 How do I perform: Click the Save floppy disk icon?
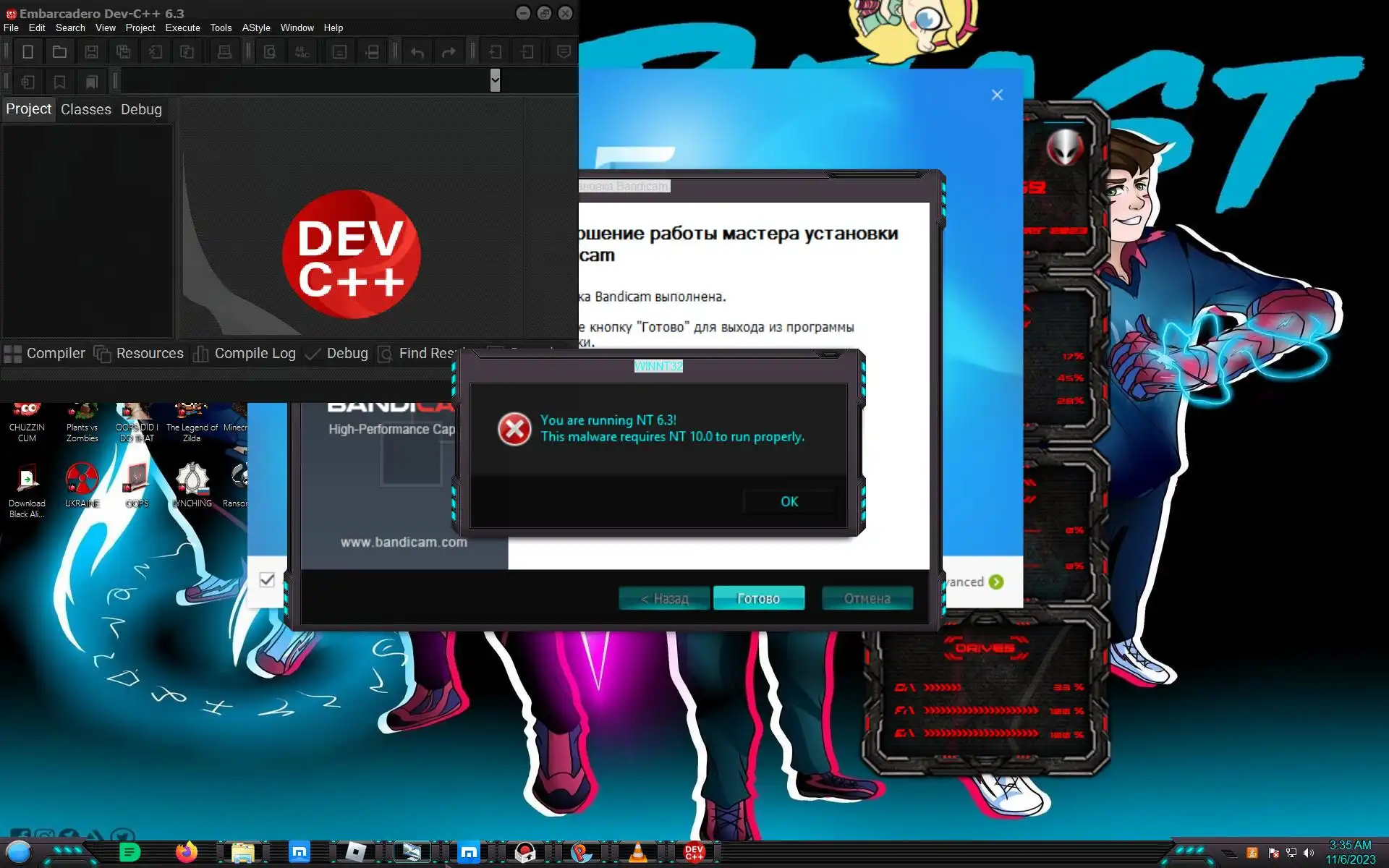pyautogui.click(x=91, y=52)
